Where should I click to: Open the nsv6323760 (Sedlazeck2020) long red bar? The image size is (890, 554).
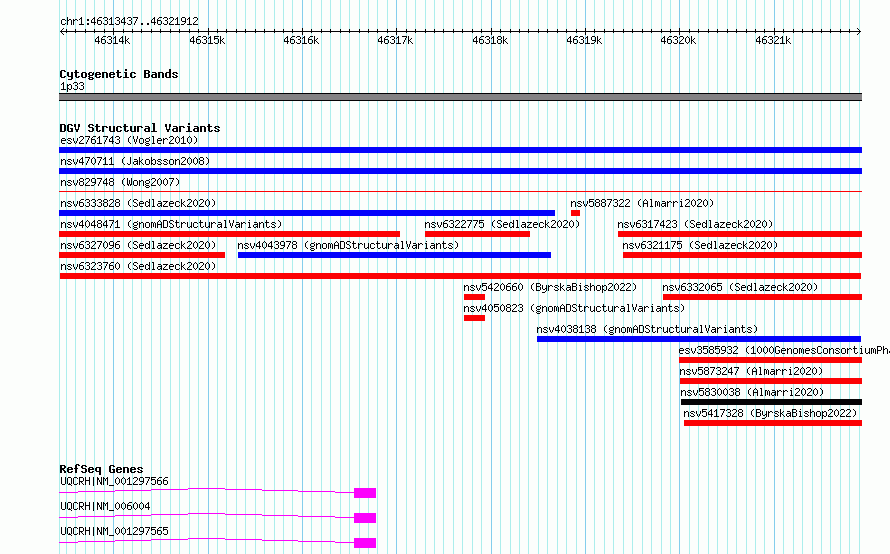460,276
